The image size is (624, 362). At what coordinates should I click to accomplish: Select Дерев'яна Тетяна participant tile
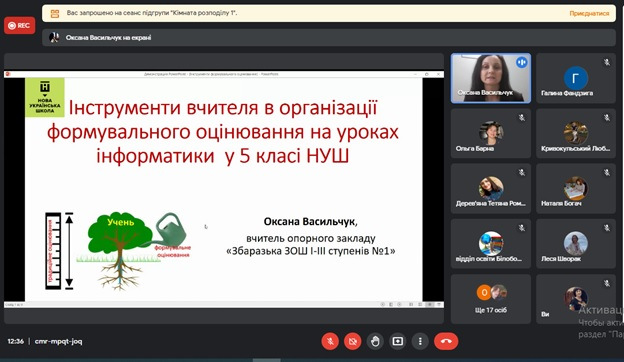click(x=491, y=189)
